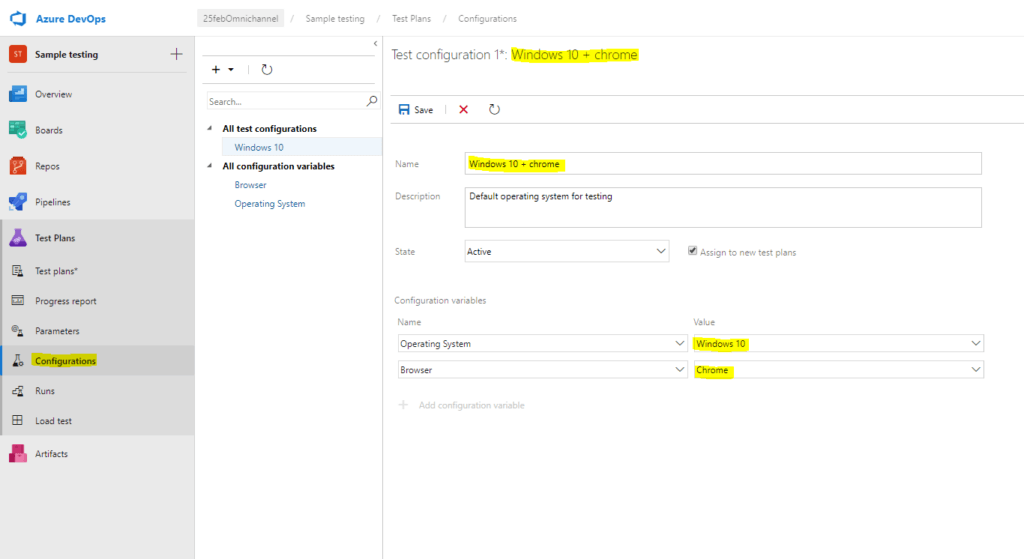Screen dimensions: 1024x559
Task: Open the Boards icon in sidebar
Action: click(18, 130)
